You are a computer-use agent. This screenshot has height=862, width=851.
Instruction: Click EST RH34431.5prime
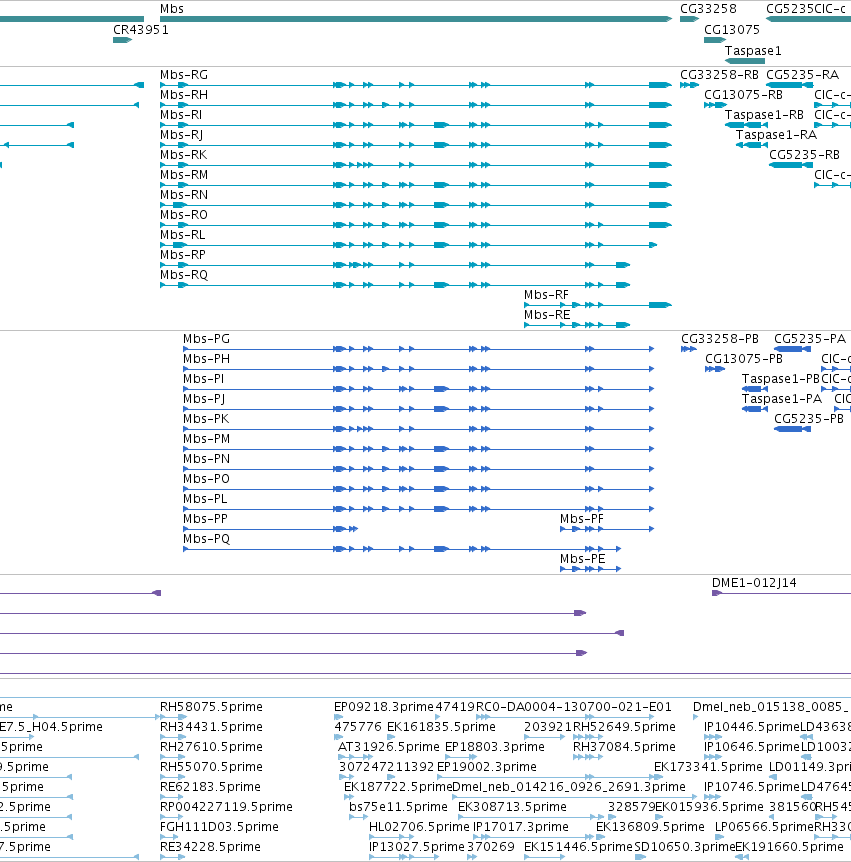pos(211,727)
